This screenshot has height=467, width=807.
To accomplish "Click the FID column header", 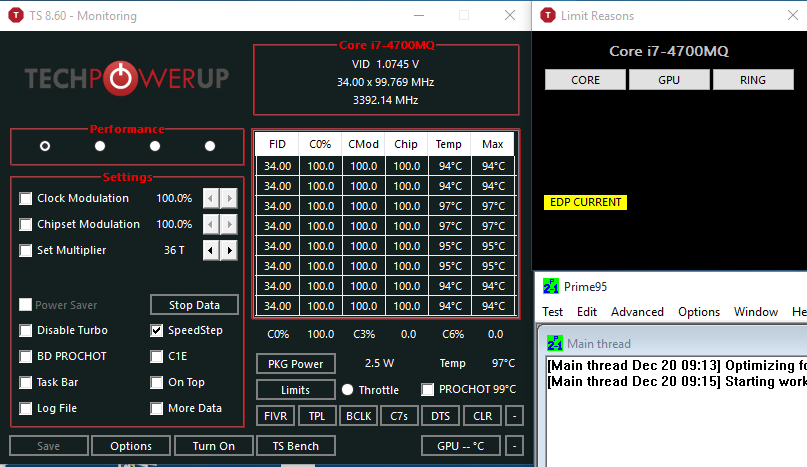I will (x=277, y=144).
